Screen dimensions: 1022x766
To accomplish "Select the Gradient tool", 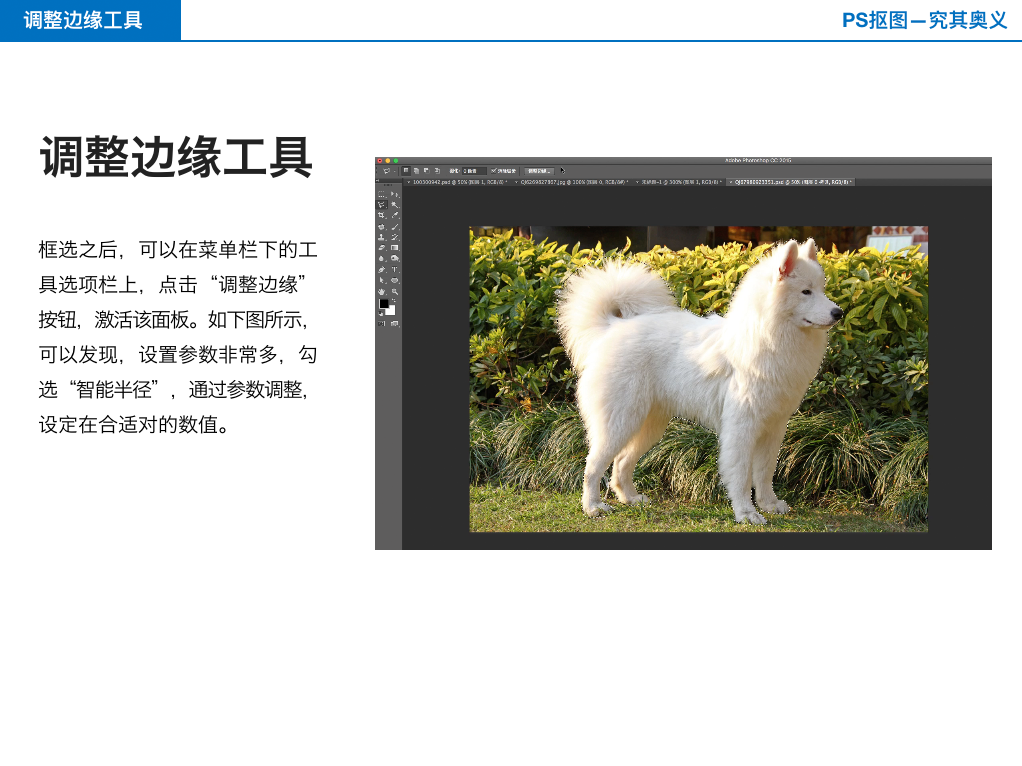I will click(x=395, y=248).
